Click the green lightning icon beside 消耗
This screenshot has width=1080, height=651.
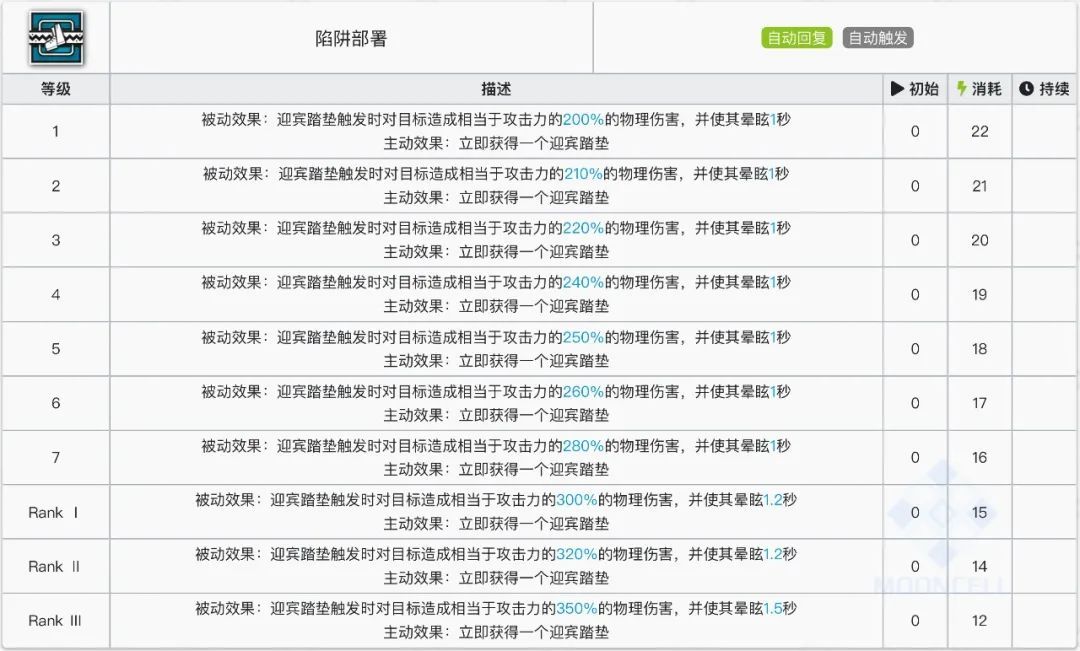pos(962,89)
